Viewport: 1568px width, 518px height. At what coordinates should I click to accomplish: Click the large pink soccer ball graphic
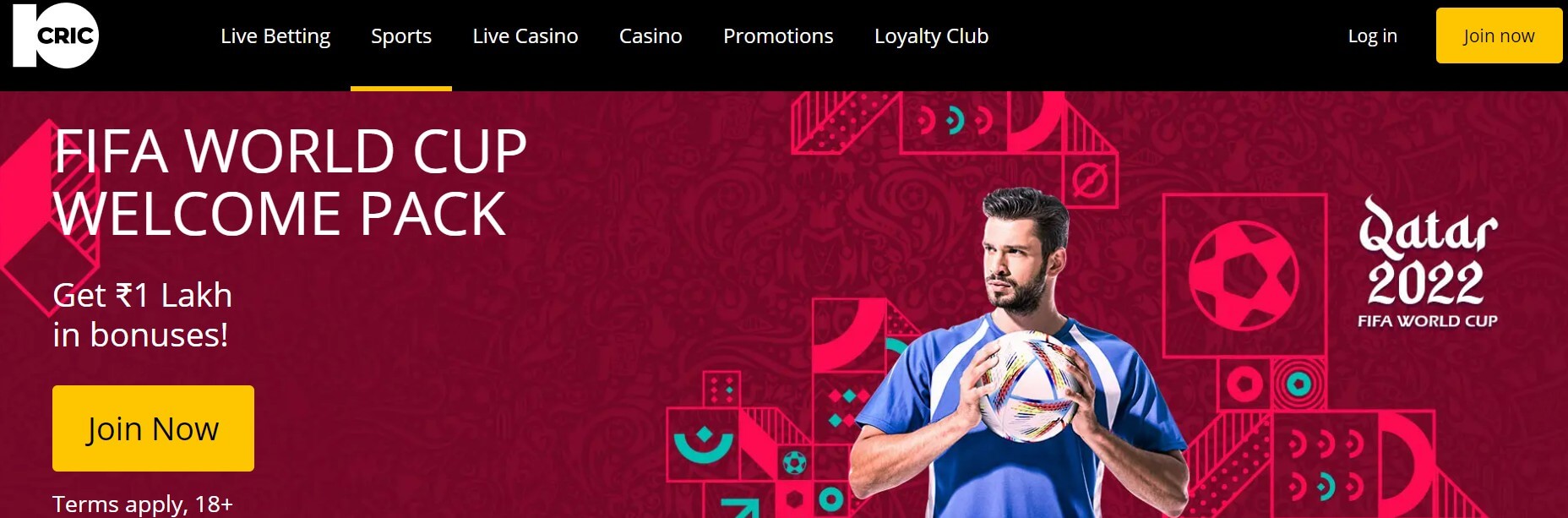tap(1244, 275)
